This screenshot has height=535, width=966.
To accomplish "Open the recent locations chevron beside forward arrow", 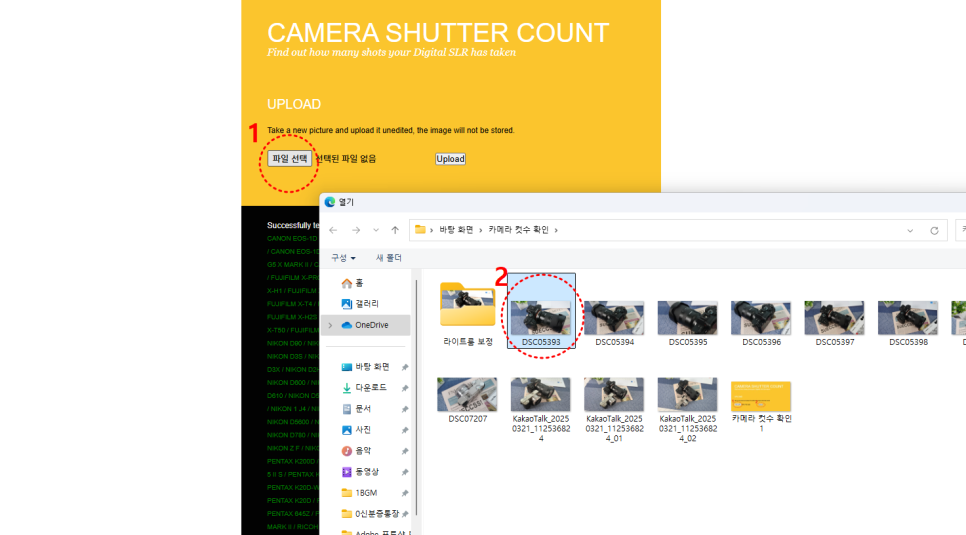I will (375, 230).
